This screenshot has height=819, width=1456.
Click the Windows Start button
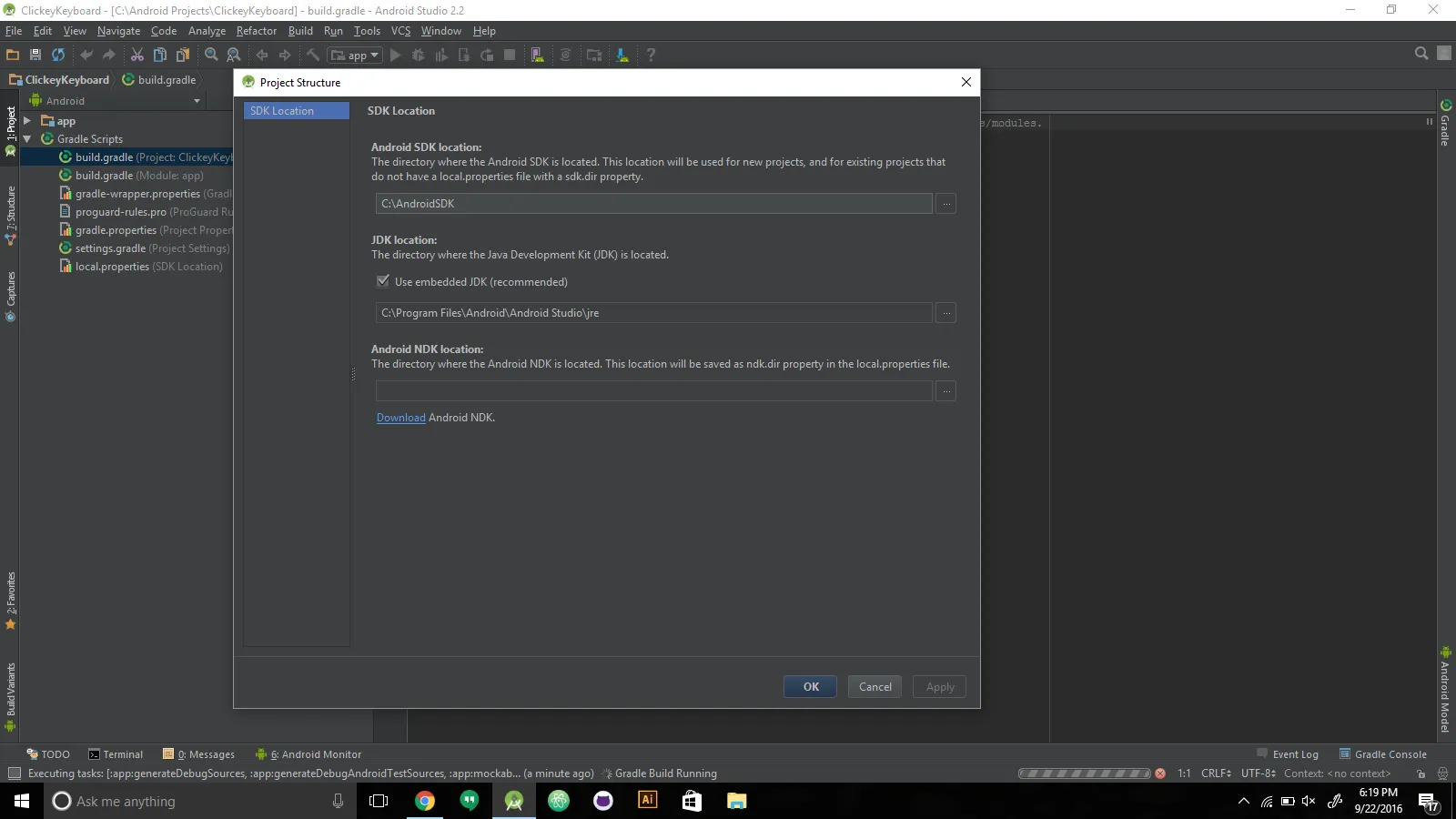(22, 801)
